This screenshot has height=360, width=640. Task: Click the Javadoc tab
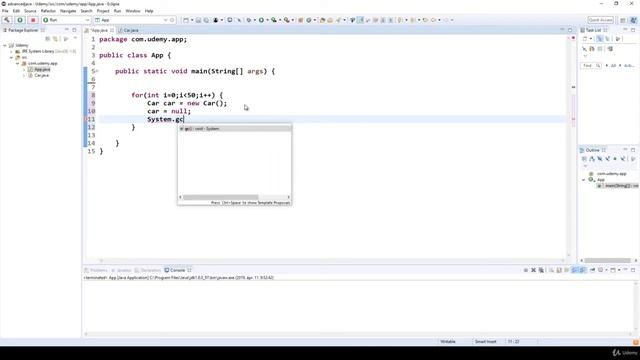coord(121,270)
